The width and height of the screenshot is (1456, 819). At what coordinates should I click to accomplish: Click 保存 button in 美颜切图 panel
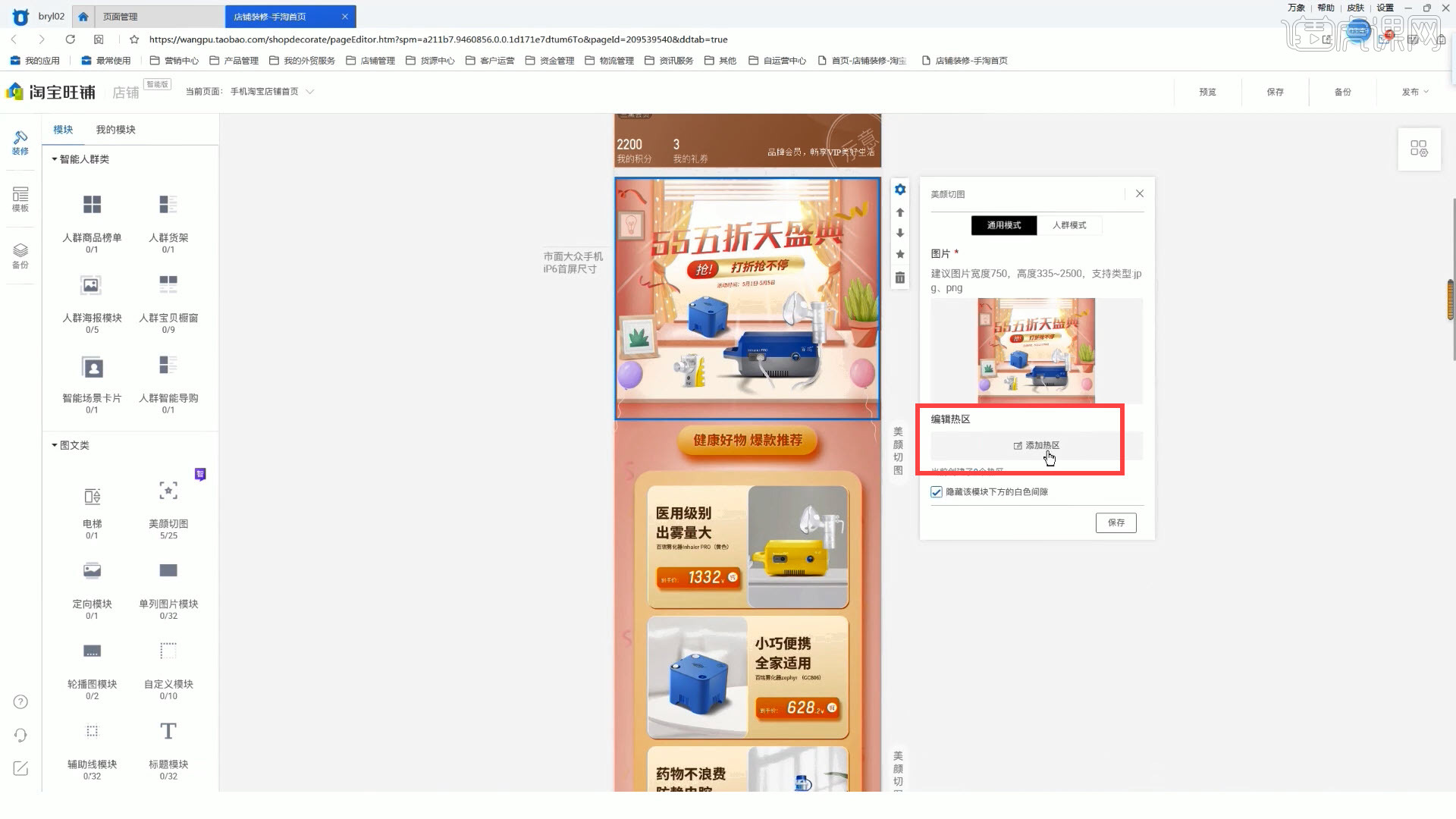1116,522
